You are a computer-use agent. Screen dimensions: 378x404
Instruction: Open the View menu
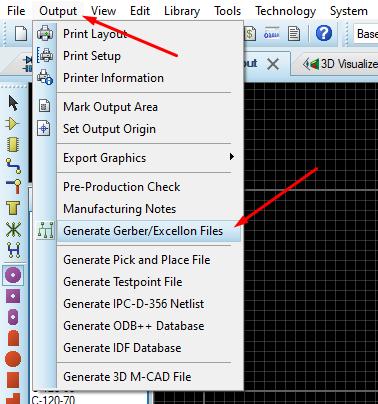tap(103, 11)
